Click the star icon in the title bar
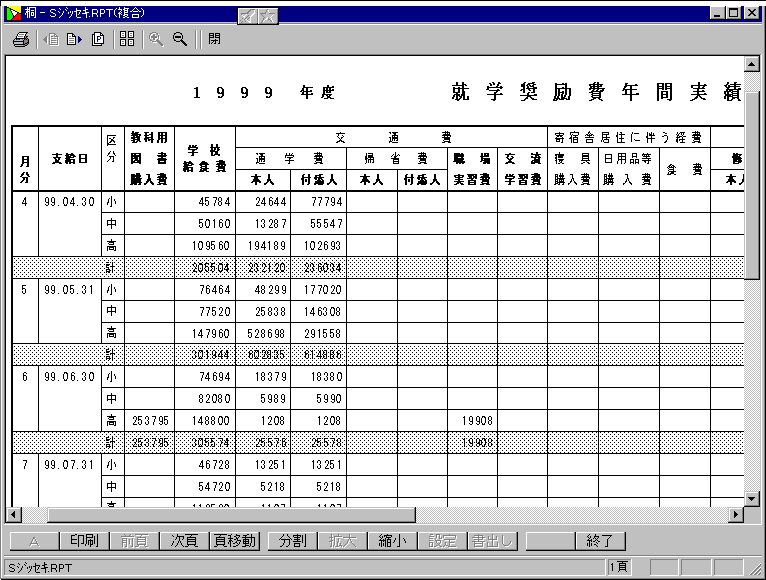Viewport: 766px width, 580px height. pos(268,17)
